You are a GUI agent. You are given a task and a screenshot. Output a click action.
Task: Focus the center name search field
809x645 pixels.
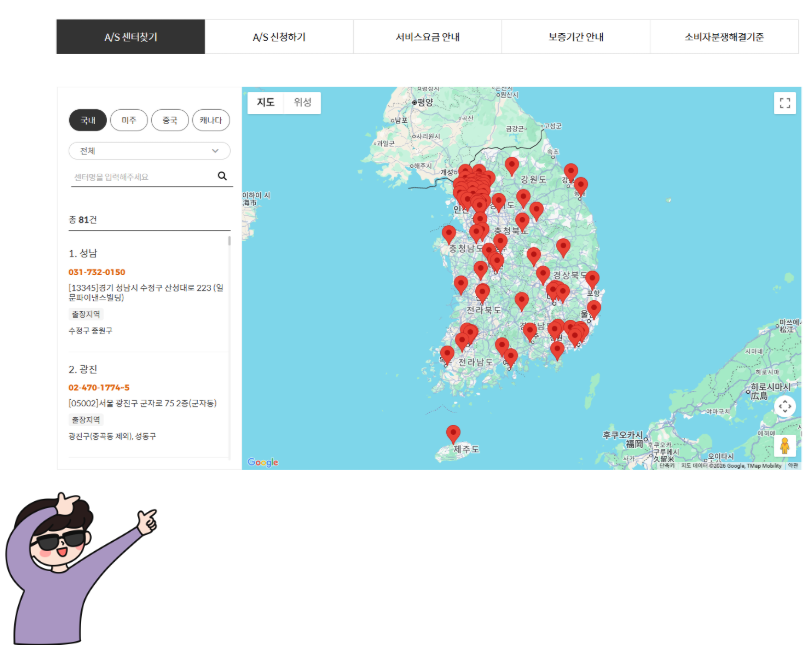click(x=142, y=177)
